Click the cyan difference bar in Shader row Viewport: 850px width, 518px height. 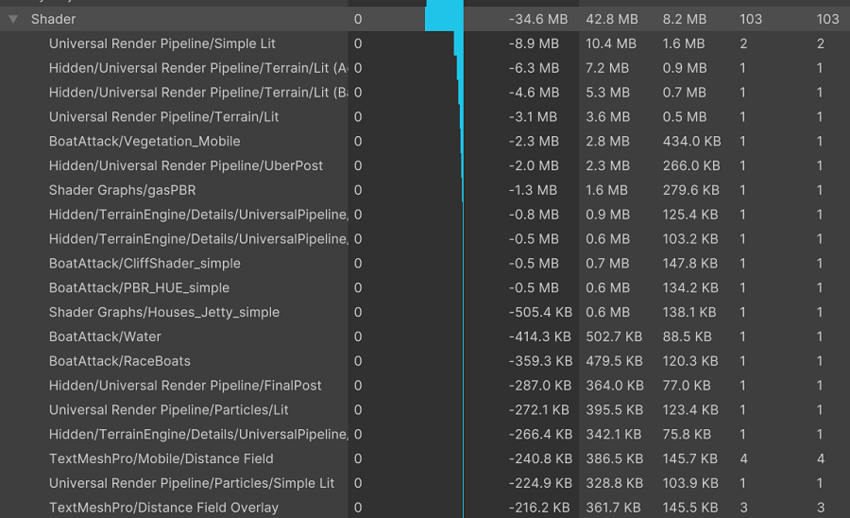point(444,17)
